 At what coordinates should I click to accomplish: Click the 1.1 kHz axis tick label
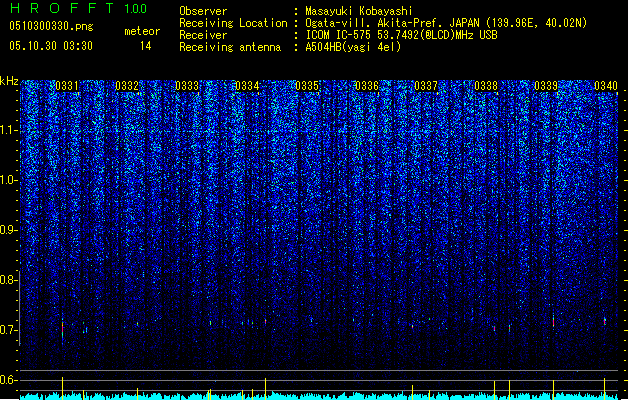coord(9,130)
